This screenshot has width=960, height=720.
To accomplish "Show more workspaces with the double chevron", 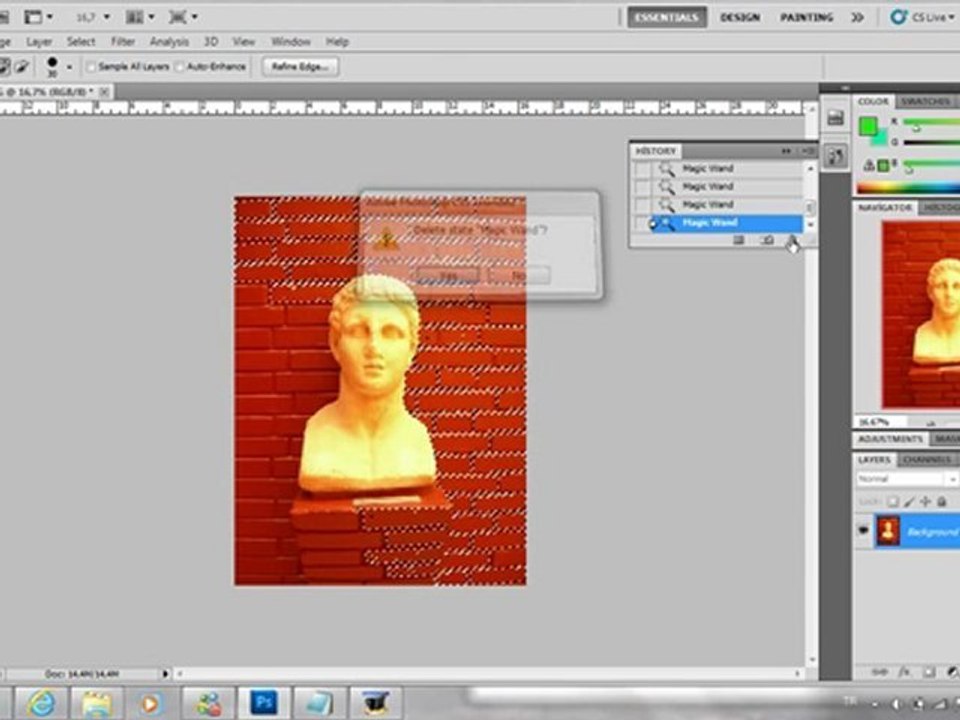I will [x=857, y=17].
